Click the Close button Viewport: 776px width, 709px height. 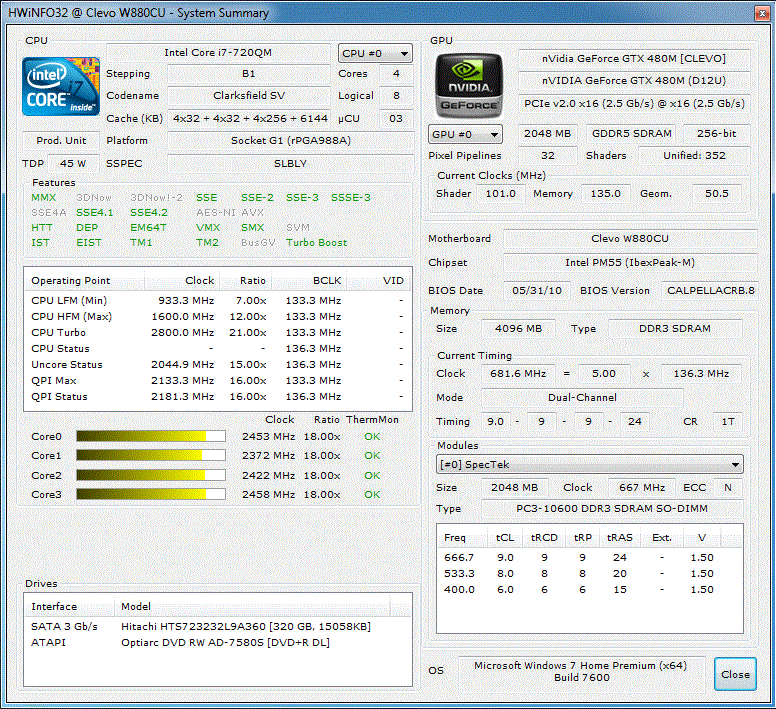point(735,674)
